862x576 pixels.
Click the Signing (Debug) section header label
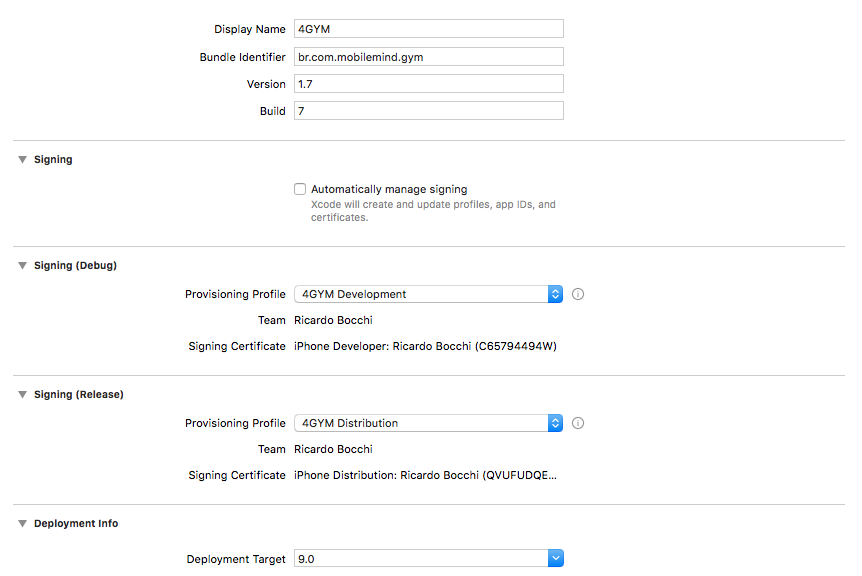[75, 265]
